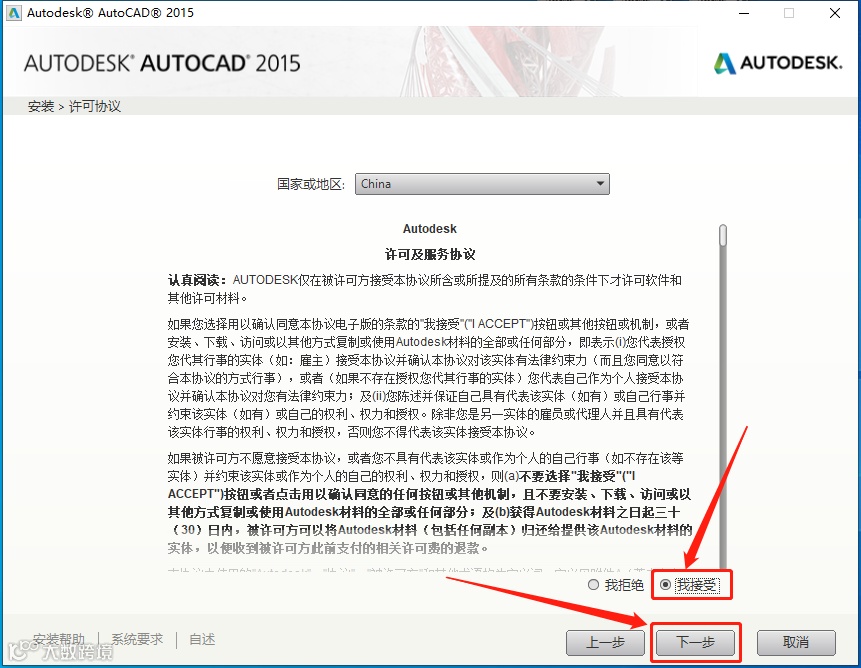The height and width of the screenshot is (668, 861).
Task: Click the Autodesk heading above the agreement
Action: coord(430,229)
